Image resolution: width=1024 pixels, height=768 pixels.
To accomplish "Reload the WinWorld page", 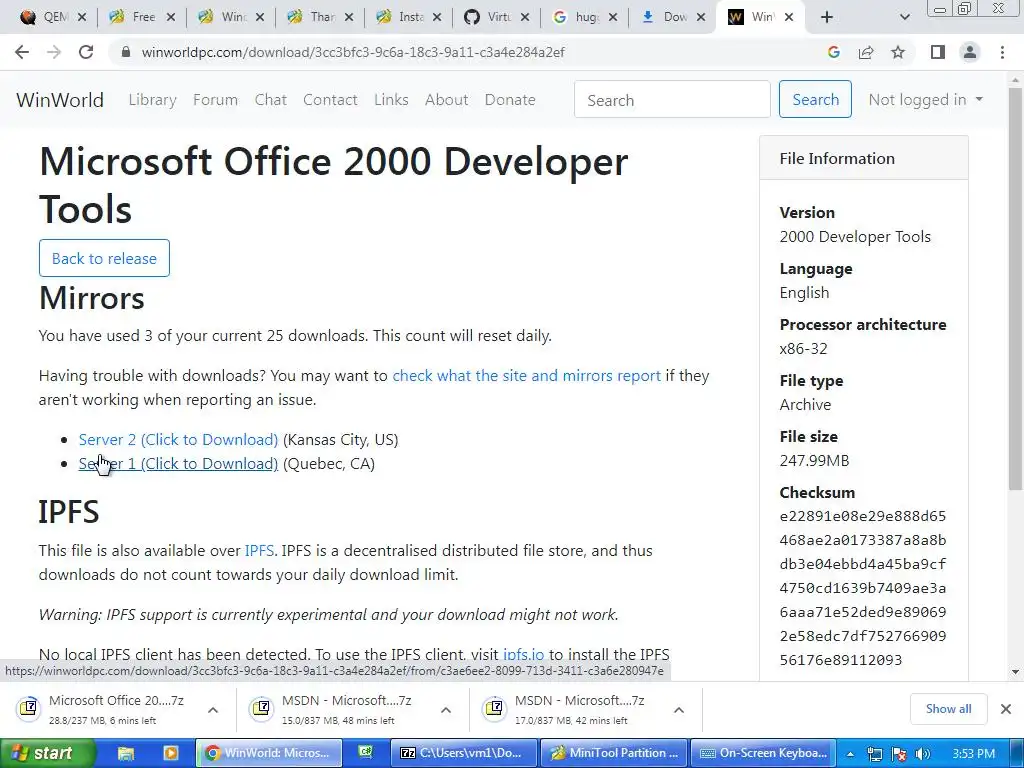I will [x=86, y=52].
